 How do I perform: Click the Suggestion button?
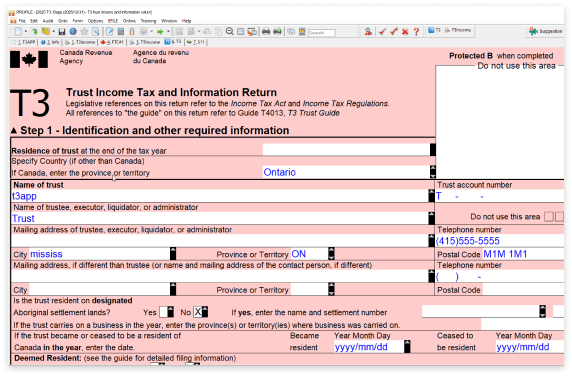click(545, 31)
